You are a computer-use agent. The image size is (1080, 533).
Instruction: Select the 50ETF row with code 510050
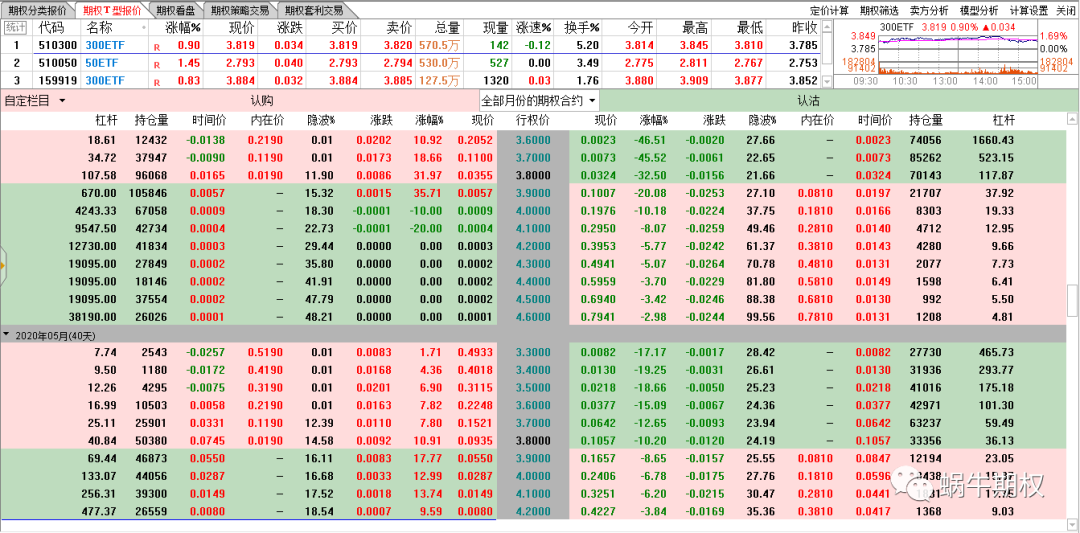[411, 63]
